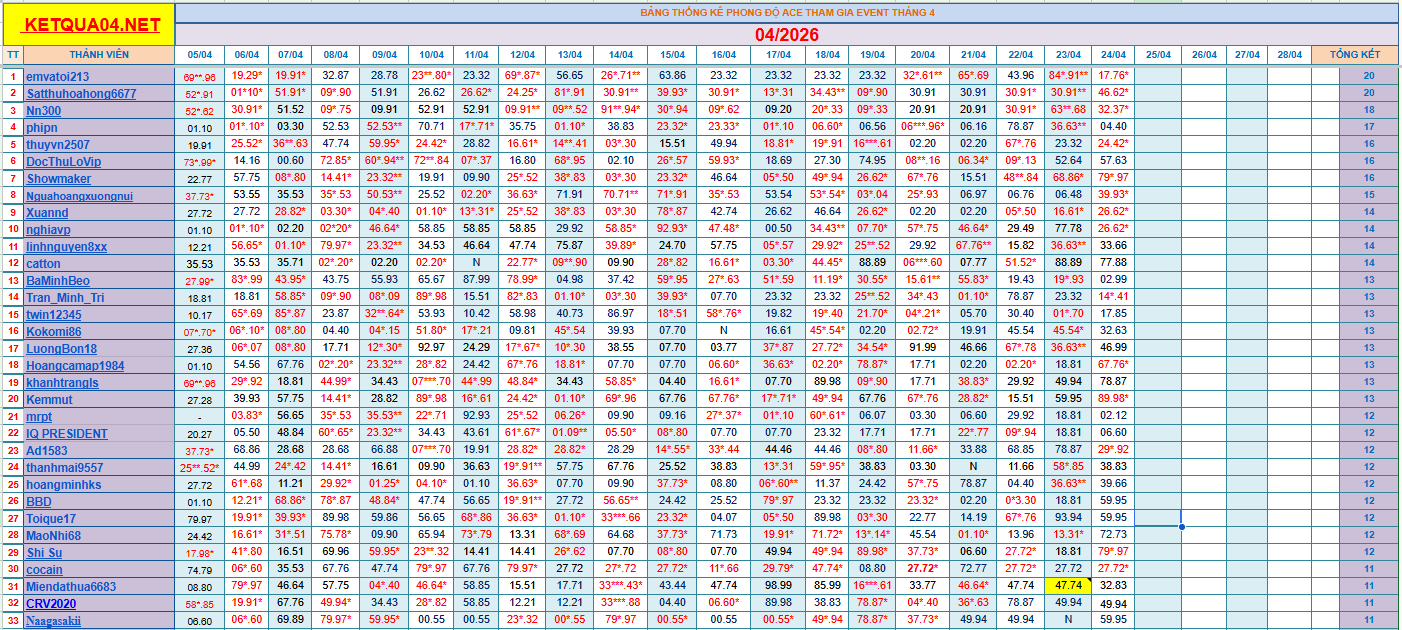1402x630 pixels.
Task: Open the KETQUA04.NET link
Action: tap(91, 25)
